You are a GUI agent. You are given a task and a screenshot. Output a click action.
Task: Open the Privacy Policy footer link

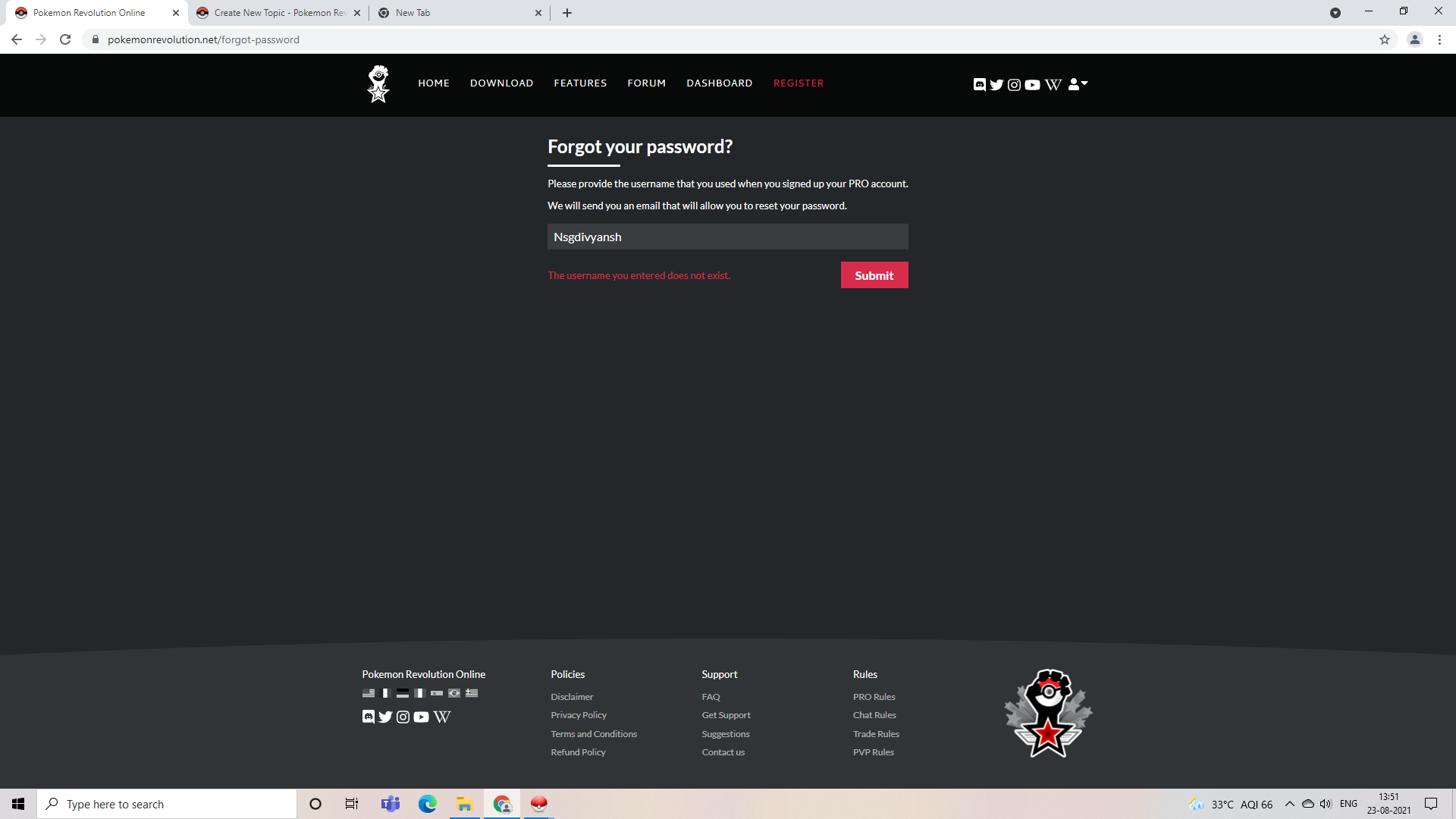coord(578,715)
